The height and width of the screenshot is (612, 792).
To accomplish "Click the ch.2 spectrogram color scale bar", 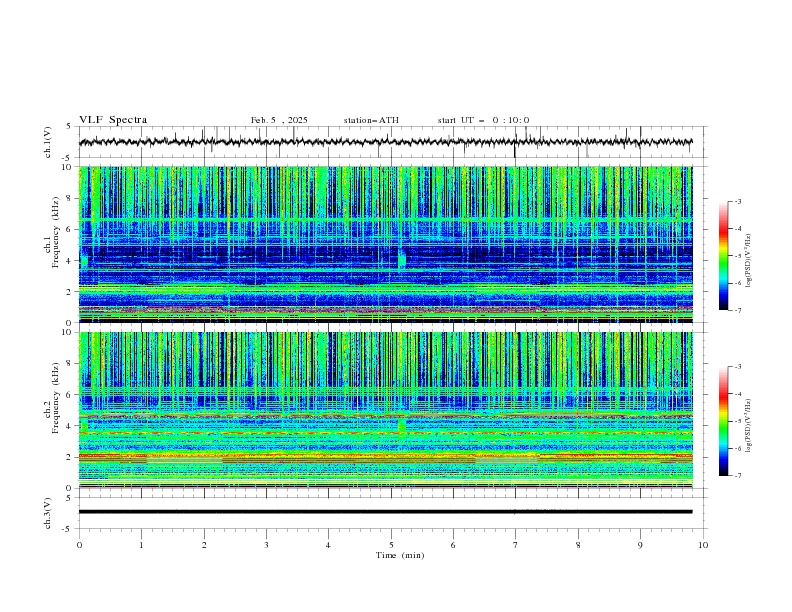I will (x=723, y=421).
